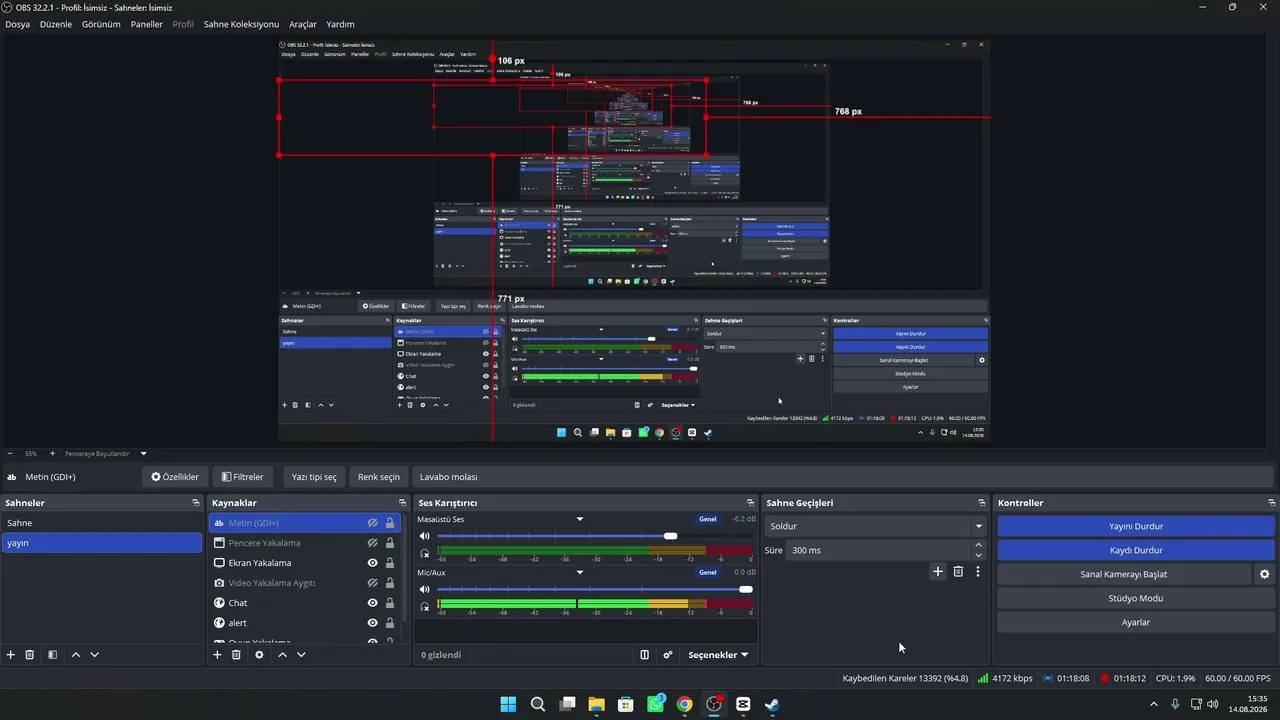Select the Sahne scene

click(x=102, y=523)
